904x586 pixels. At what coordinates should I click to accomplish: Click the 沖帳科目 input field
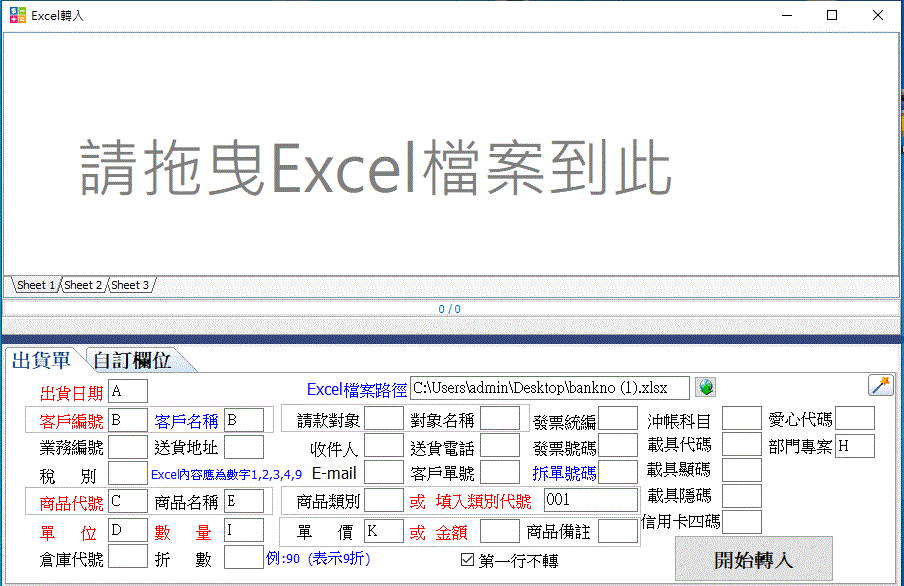[742, 419]
